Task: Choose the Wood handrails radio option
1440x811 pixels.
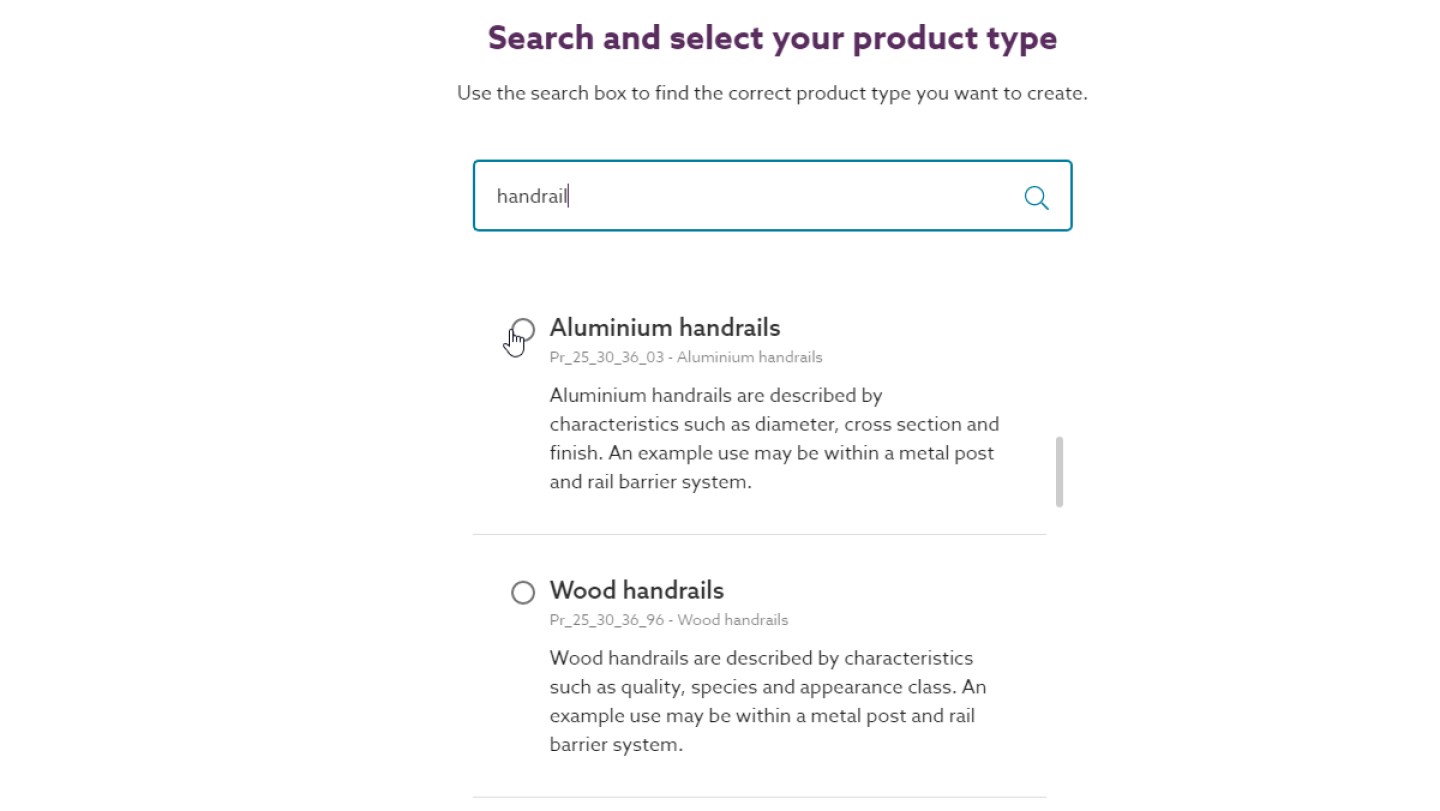Action: tap(523, 593)
